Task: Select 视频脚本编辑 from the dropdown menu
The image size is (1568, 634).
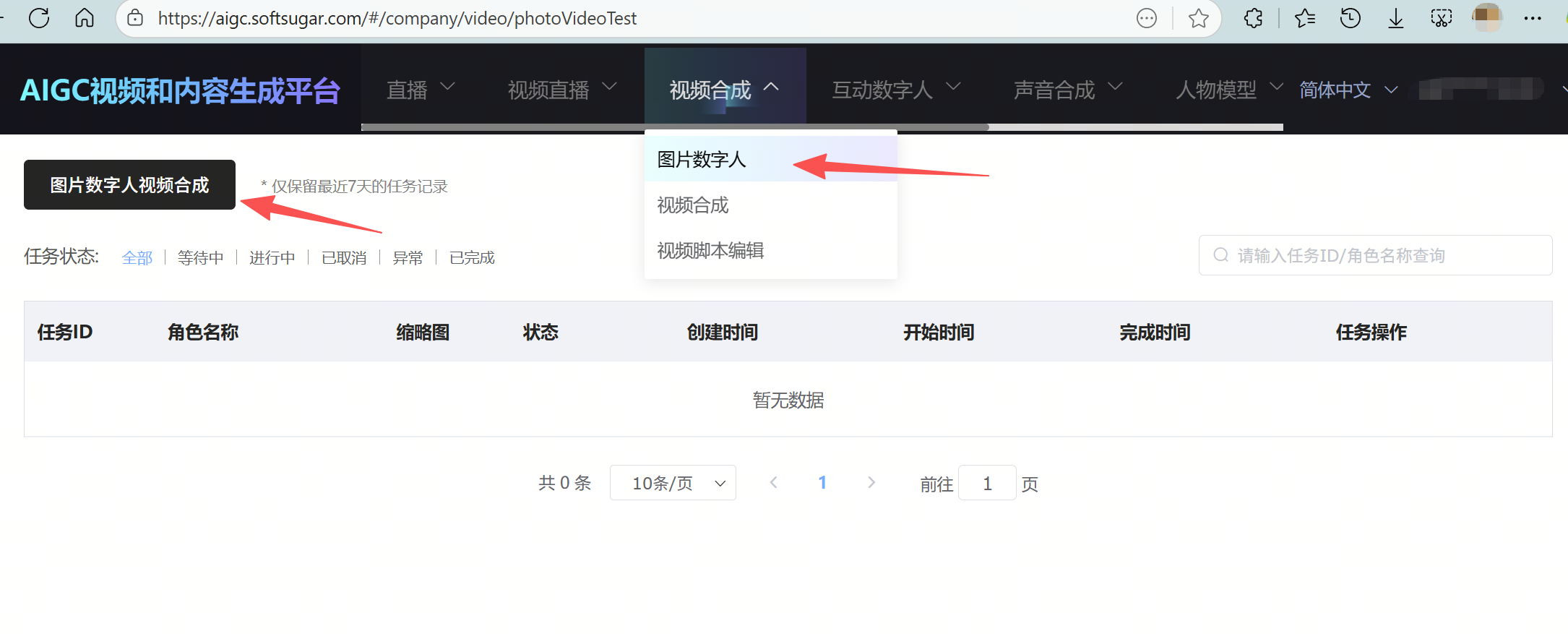Action: tap(710, 251)
